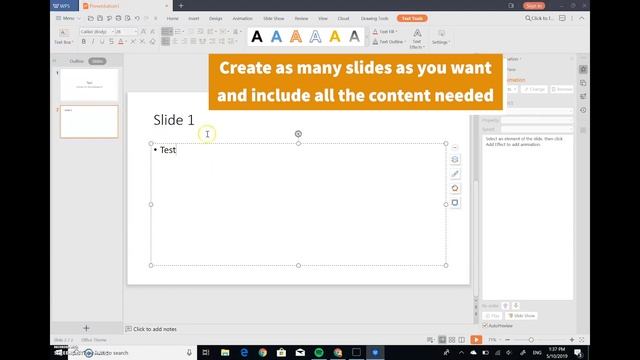This screenshot has width=640, height=360.
Task: Insert a Text Box
Action: [x=64, y=37]
